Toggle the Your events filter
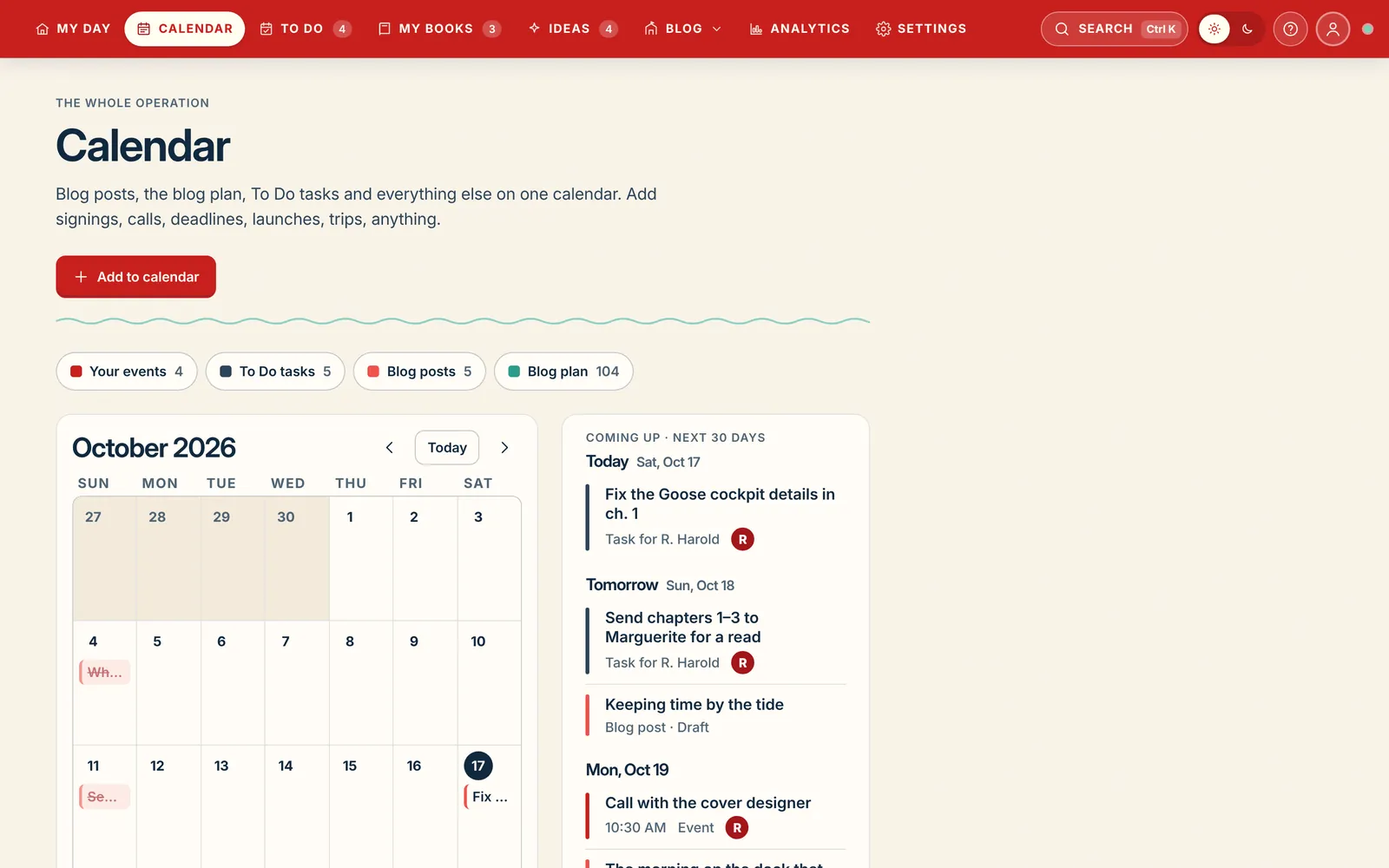 point(127,372)
